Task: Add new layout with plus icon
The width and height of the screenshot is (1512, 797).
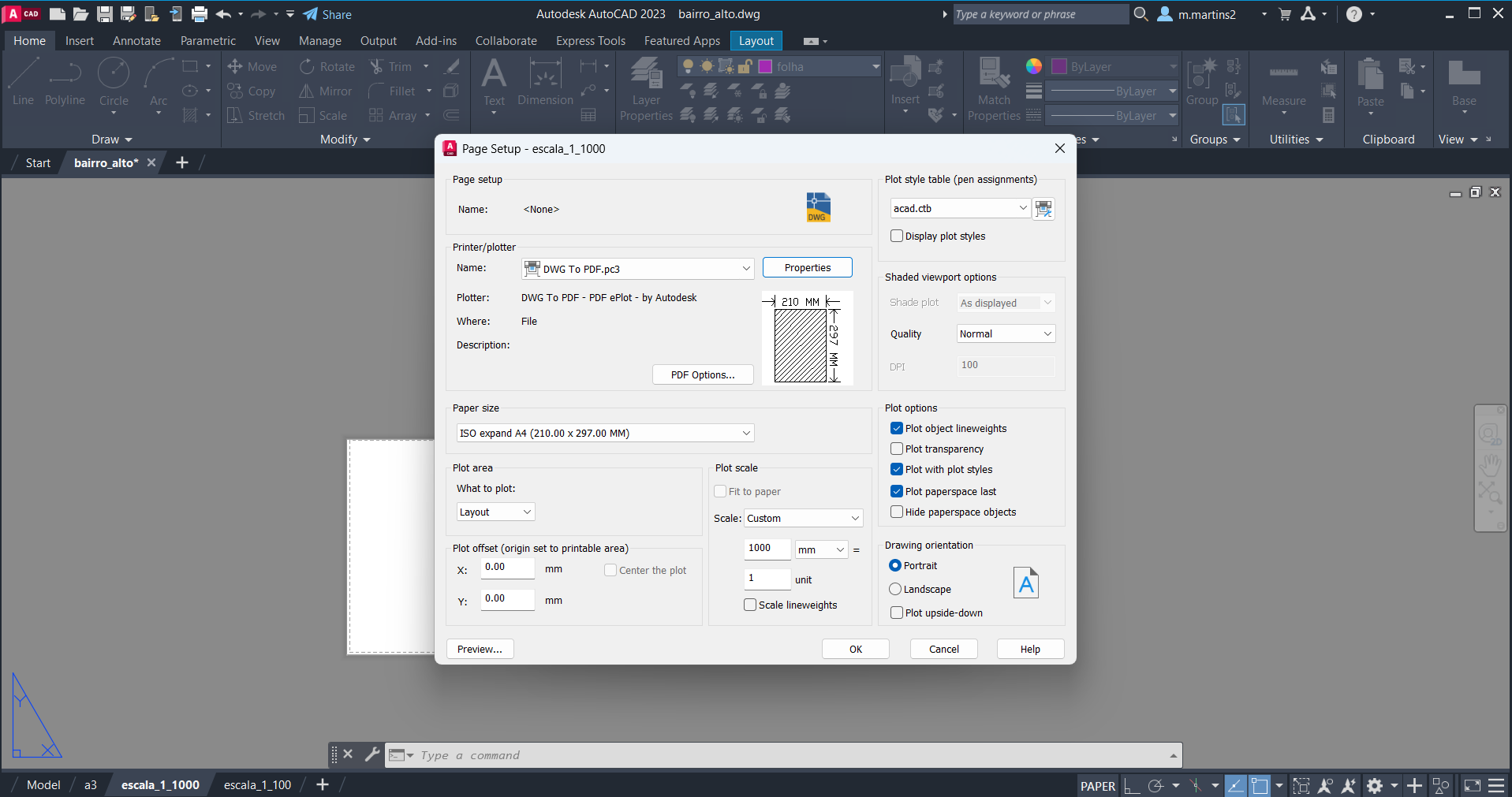Action: [x=323, y=785]
